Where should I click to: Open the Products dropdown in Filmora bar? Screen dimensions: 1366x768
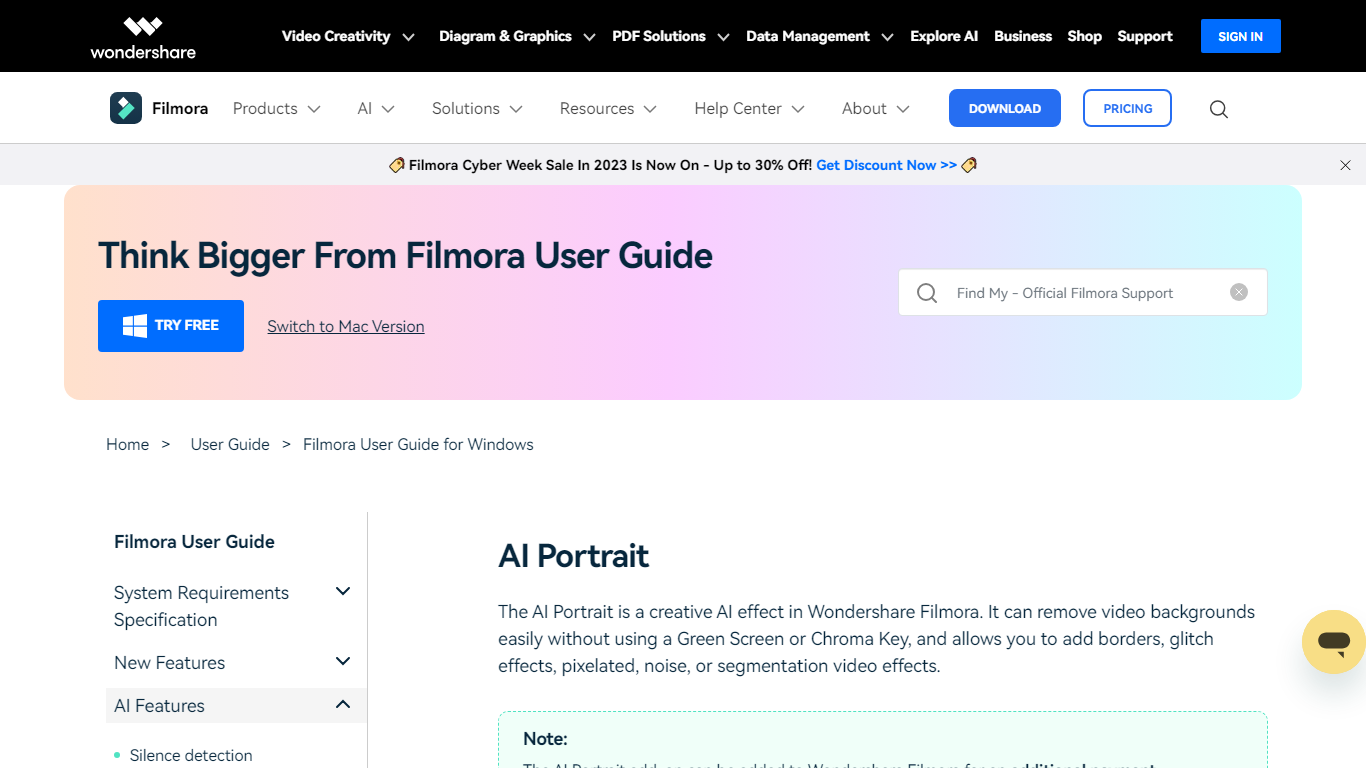276,108
